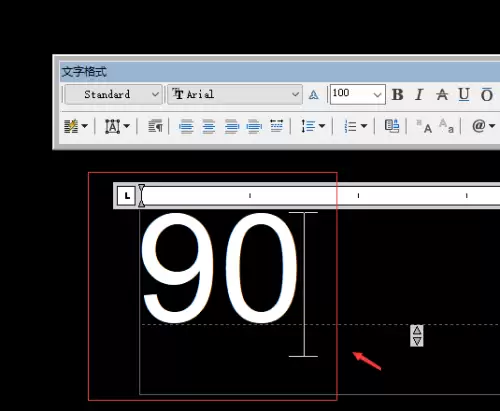
Task: Distribute the text across the width
Action: pyautogui.click(x=277, y=126)
